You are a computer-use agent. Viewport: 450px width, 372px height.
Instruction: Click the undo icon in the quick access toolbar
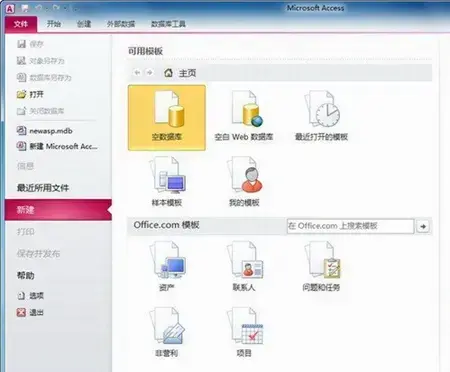click(40, 8)
